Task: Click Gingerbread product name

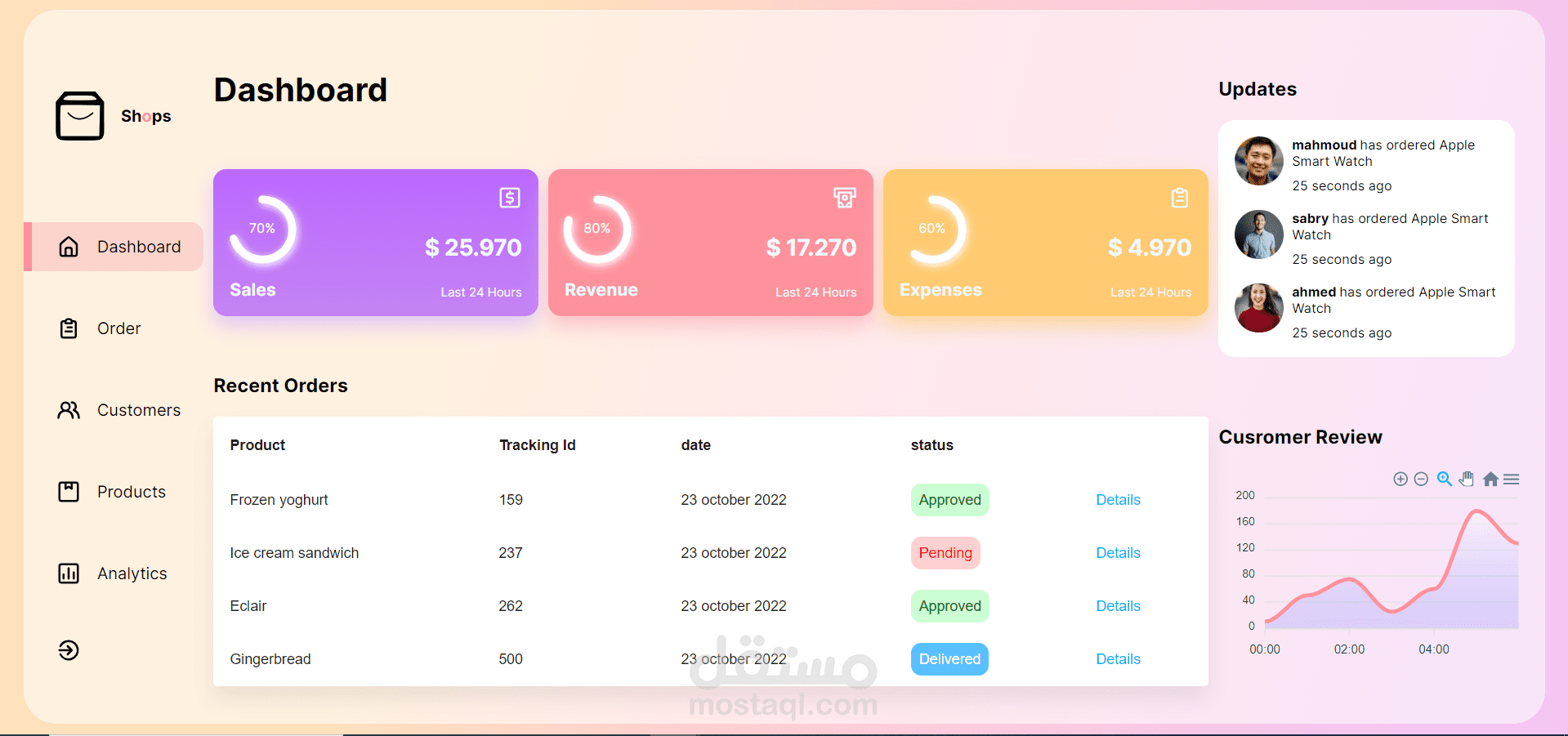Action: coord(270,659)
